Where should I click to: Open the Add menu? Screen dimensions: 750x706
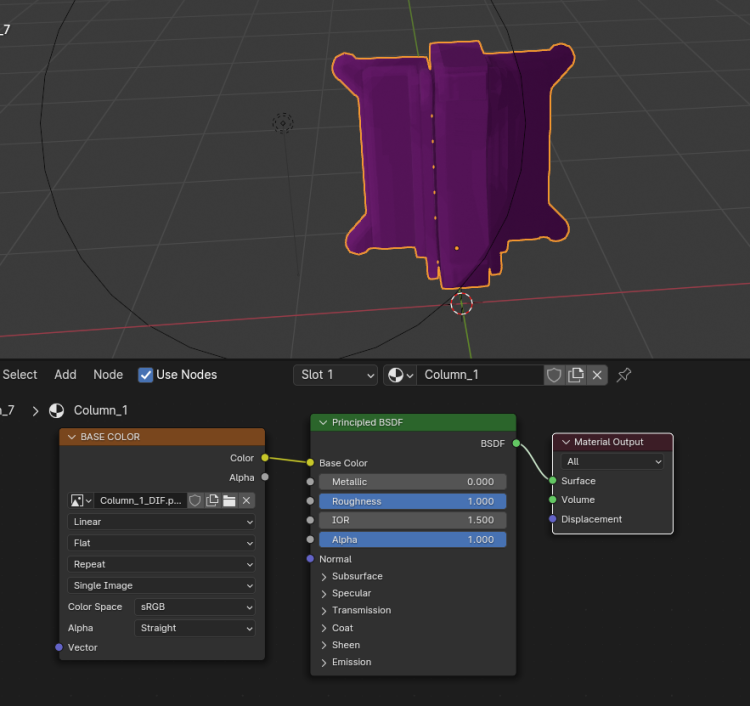pyautogui.click(x=65, y=375)
